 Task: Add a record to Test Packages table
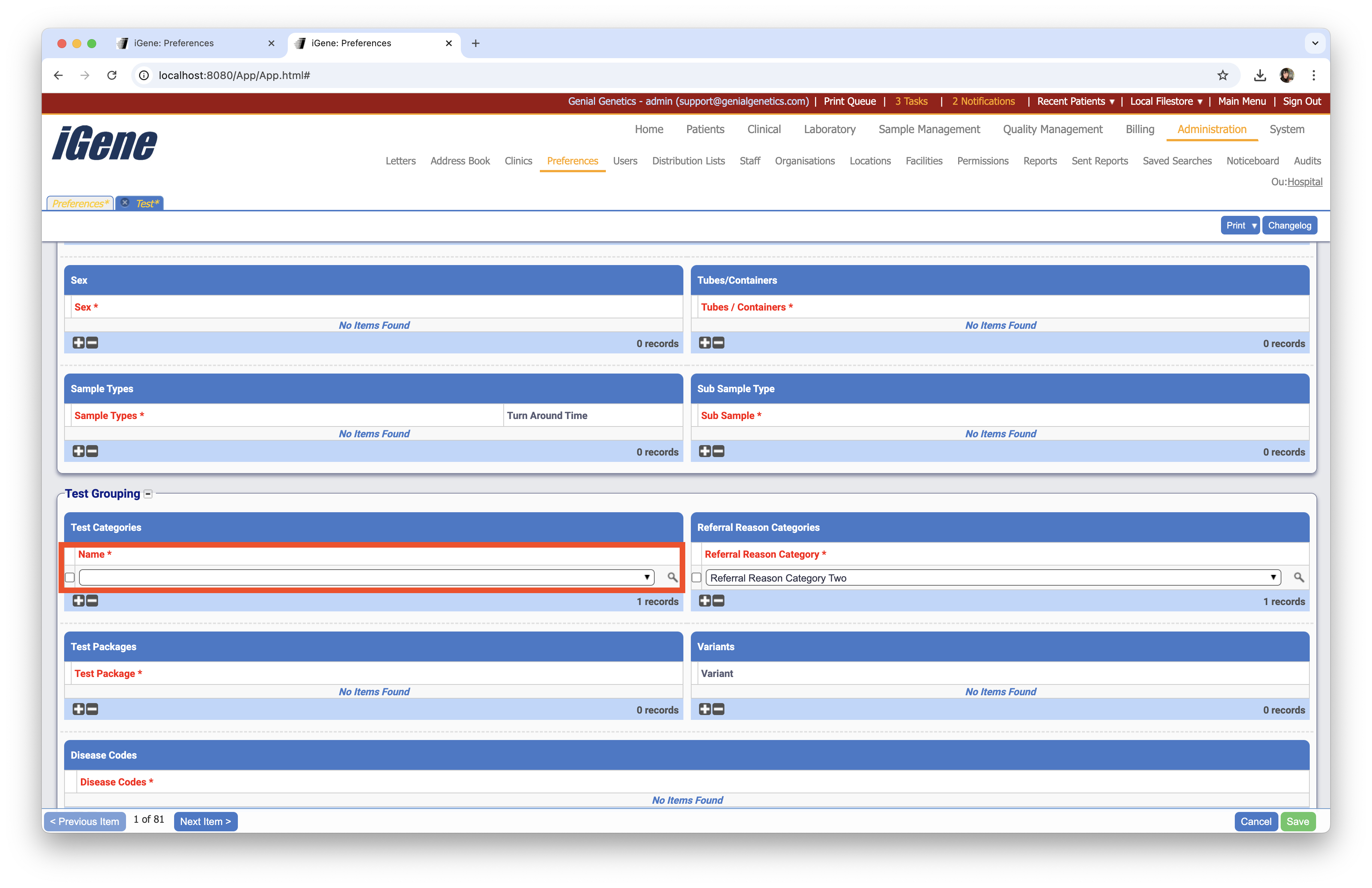click(78, 709)
